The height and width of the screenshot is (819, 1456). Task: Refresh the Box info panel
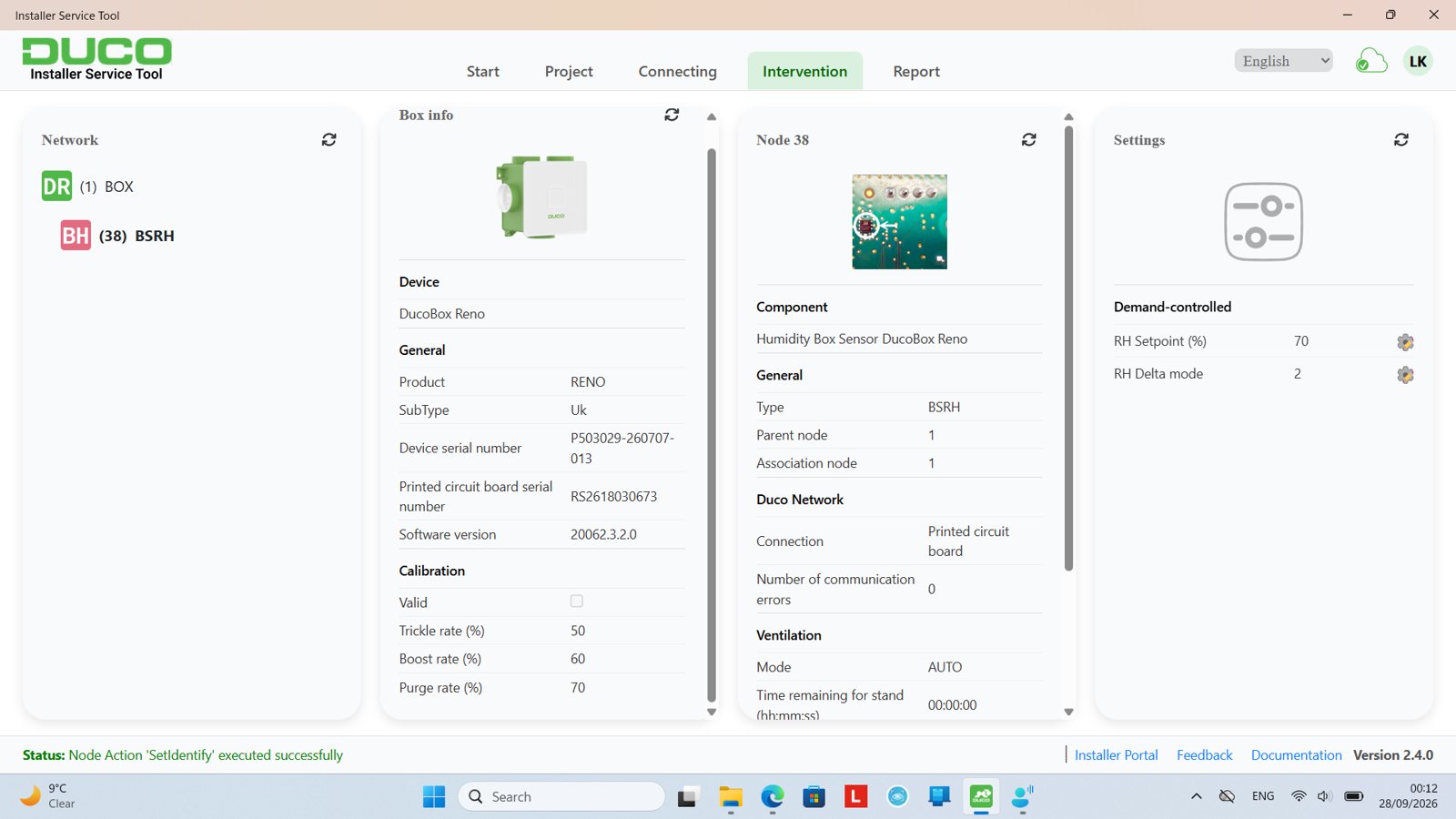672,115
